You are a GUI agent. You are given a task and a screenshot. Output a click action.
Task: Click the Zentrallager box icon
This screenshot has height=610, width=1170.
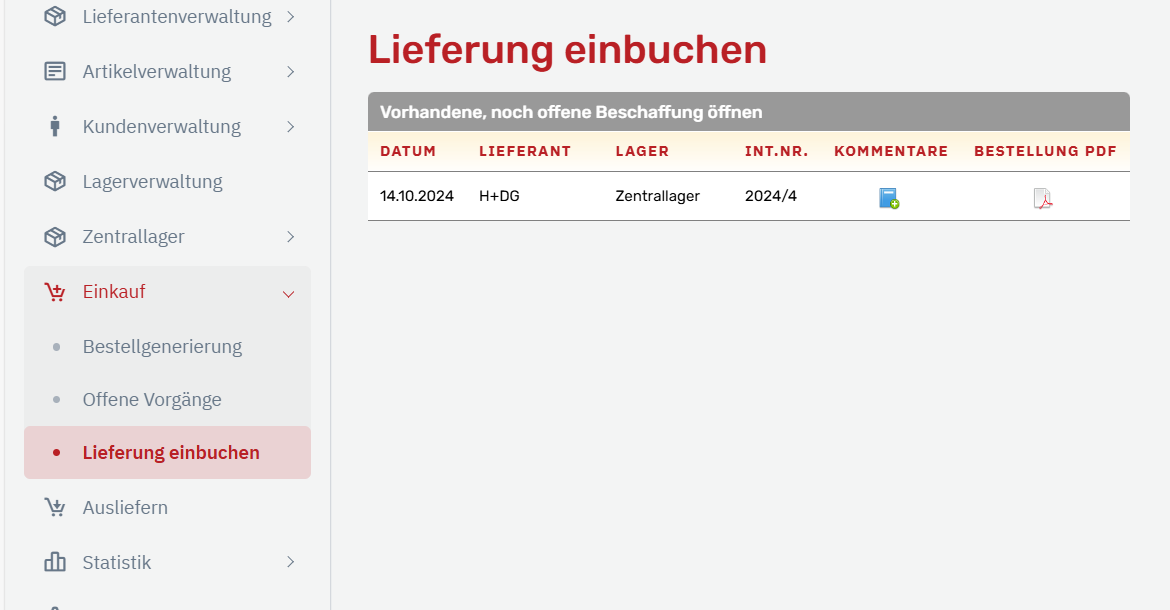[x=54, y=236]
